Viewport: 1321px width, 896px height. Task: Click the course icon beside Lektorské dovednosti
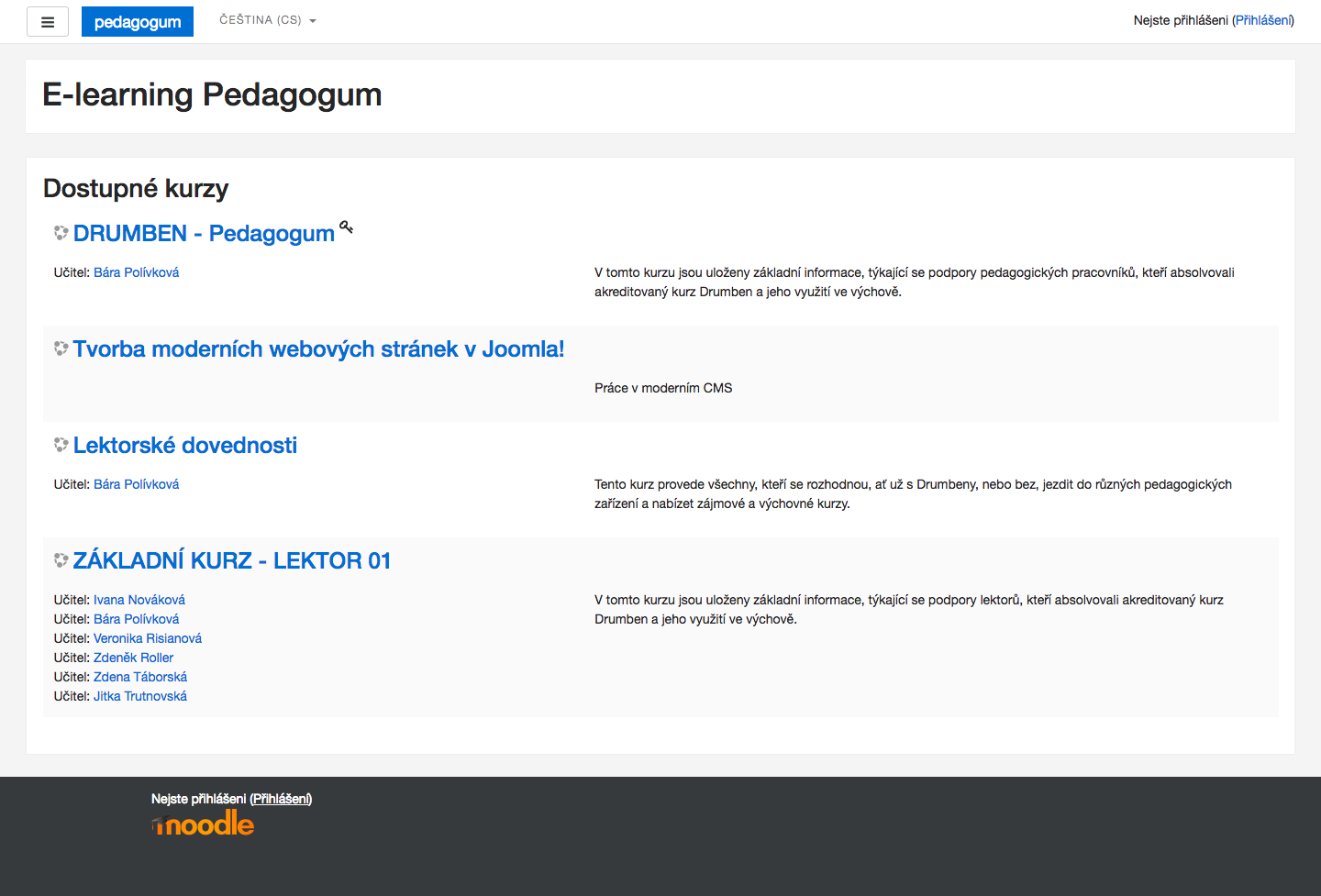(x=61, y=445)
